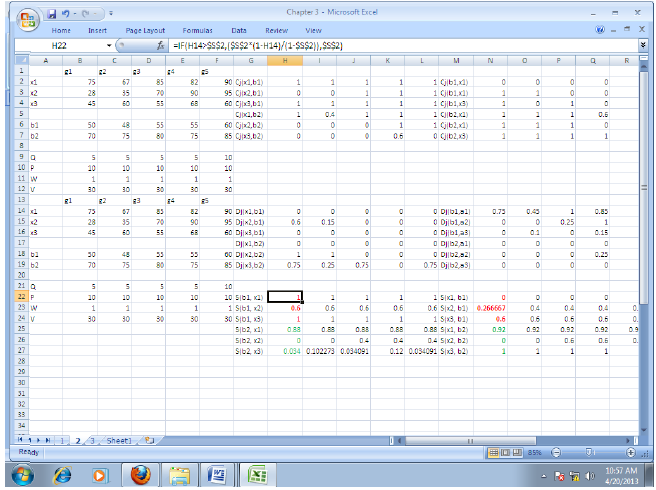The image size is (656, 490).
Task: Select cell H22 in the spreadsheet
Action: [x=285, y=298]
